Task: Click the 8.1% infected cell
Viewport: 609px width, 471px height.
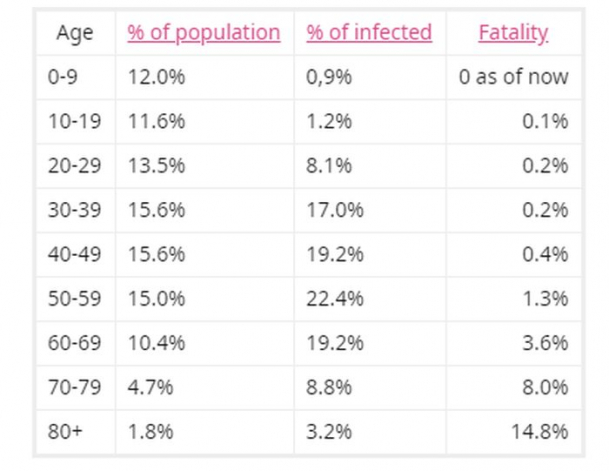Action: coord(329,166)
